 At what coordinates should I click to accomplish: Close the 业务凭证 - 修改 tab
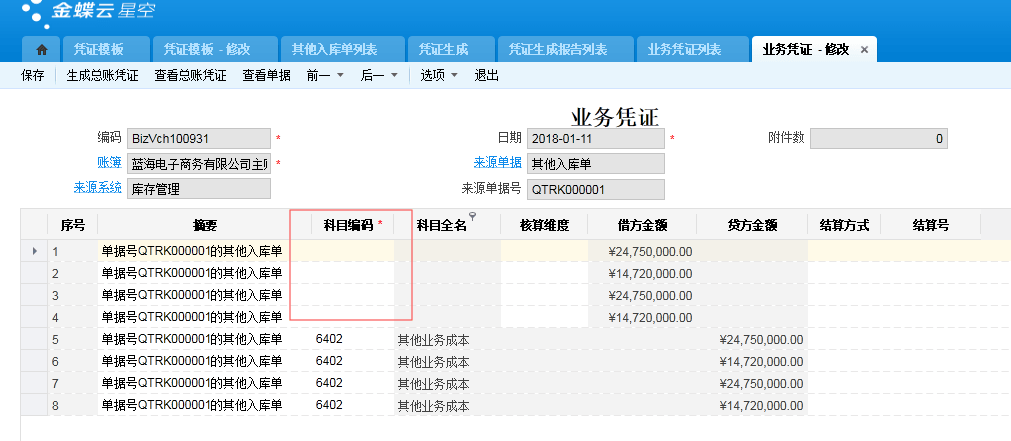point(865,49)
